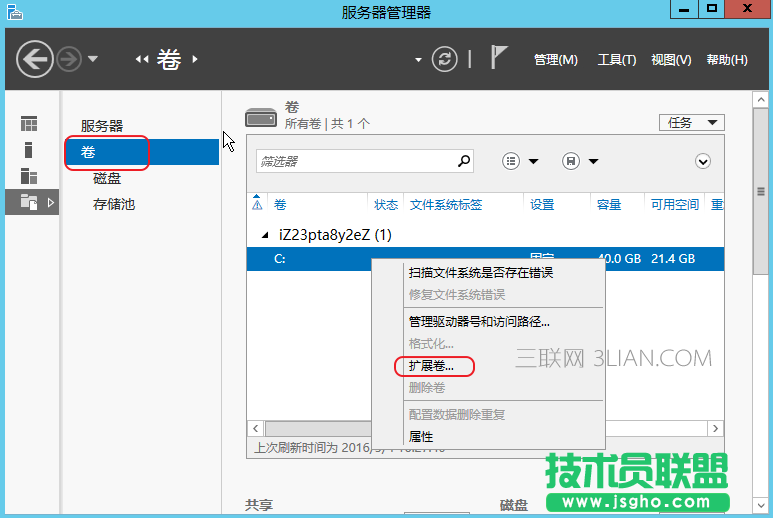Collapse the iZ23pta8y2eZ group
The height and width of the screenshot is (518, 773).
pos(265,235)
